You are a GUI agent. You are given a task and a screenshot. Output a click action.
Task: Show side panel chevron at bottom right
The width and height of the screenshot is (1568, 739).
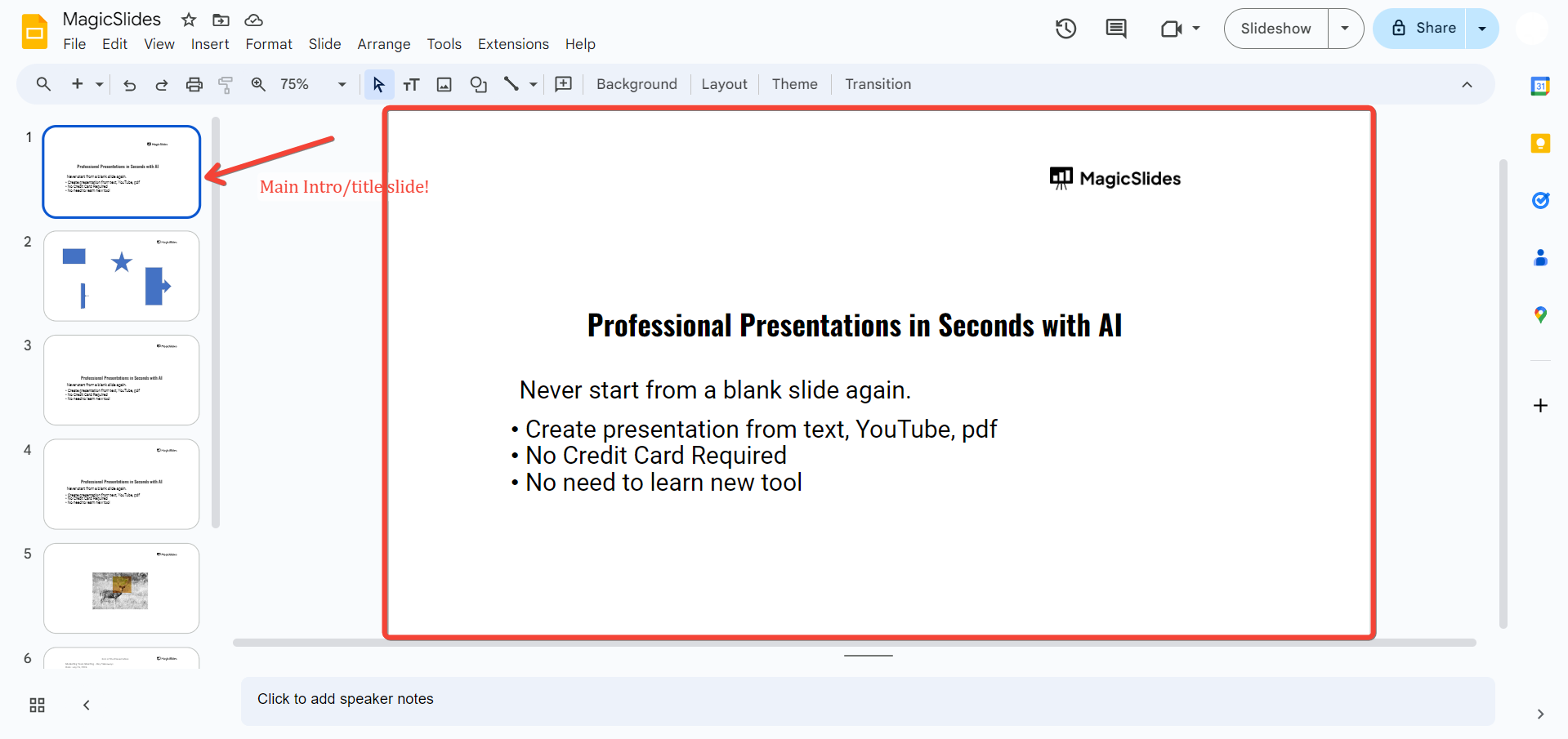1540,715
